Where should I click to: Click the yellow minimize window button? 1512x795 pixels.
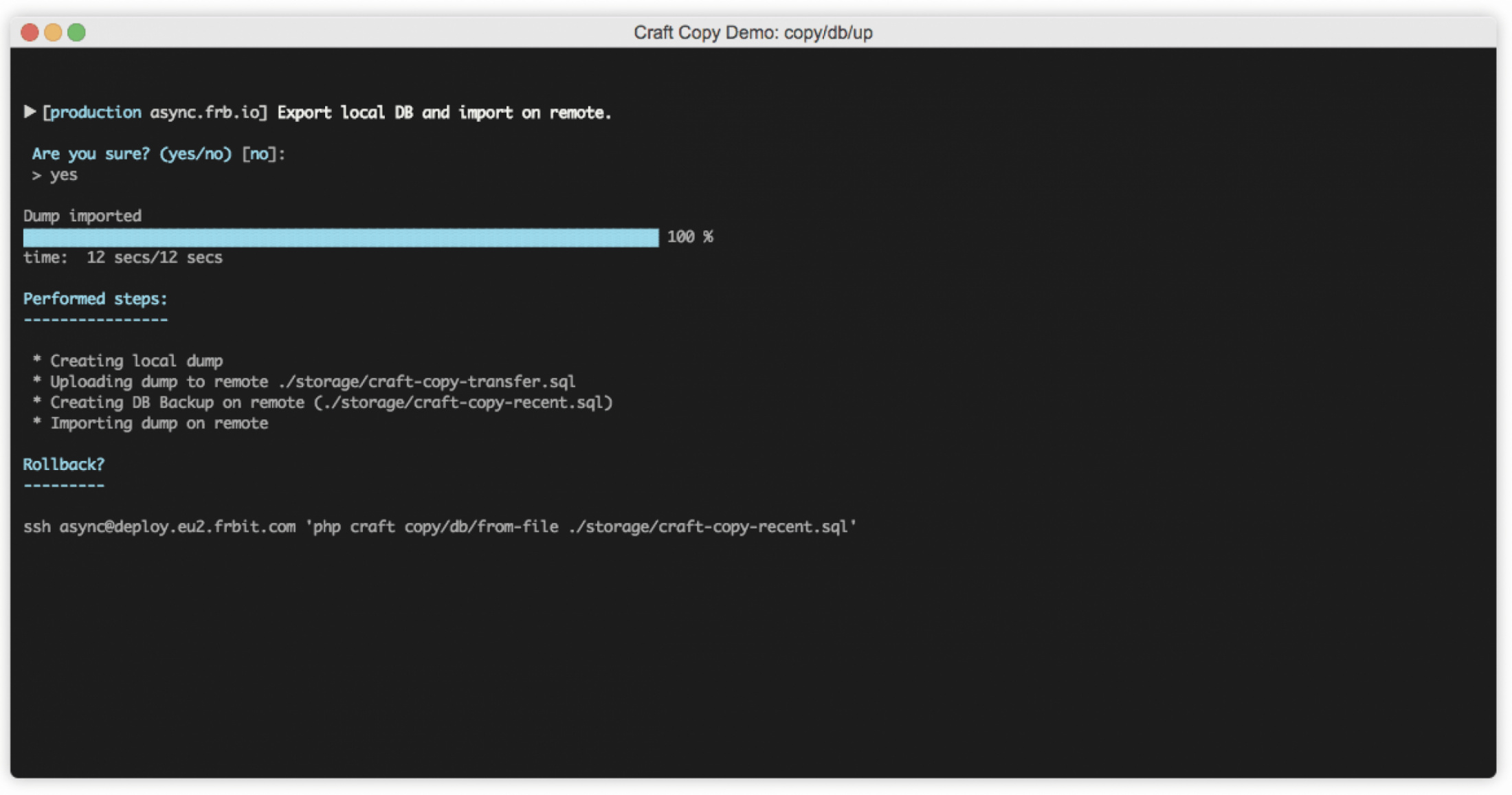[53, 32]
